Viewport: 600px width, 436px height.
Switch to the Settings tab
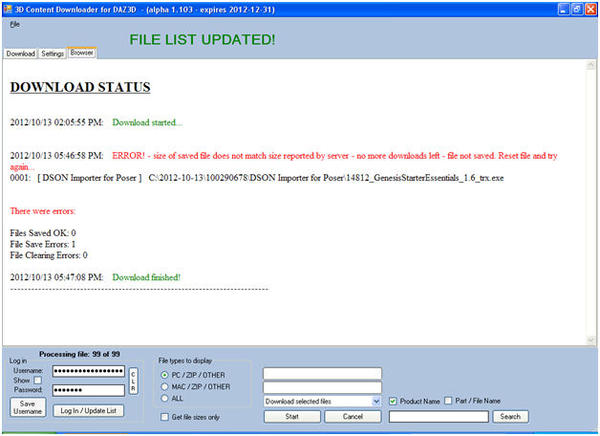pyautogui.click(x=52, y=54)
